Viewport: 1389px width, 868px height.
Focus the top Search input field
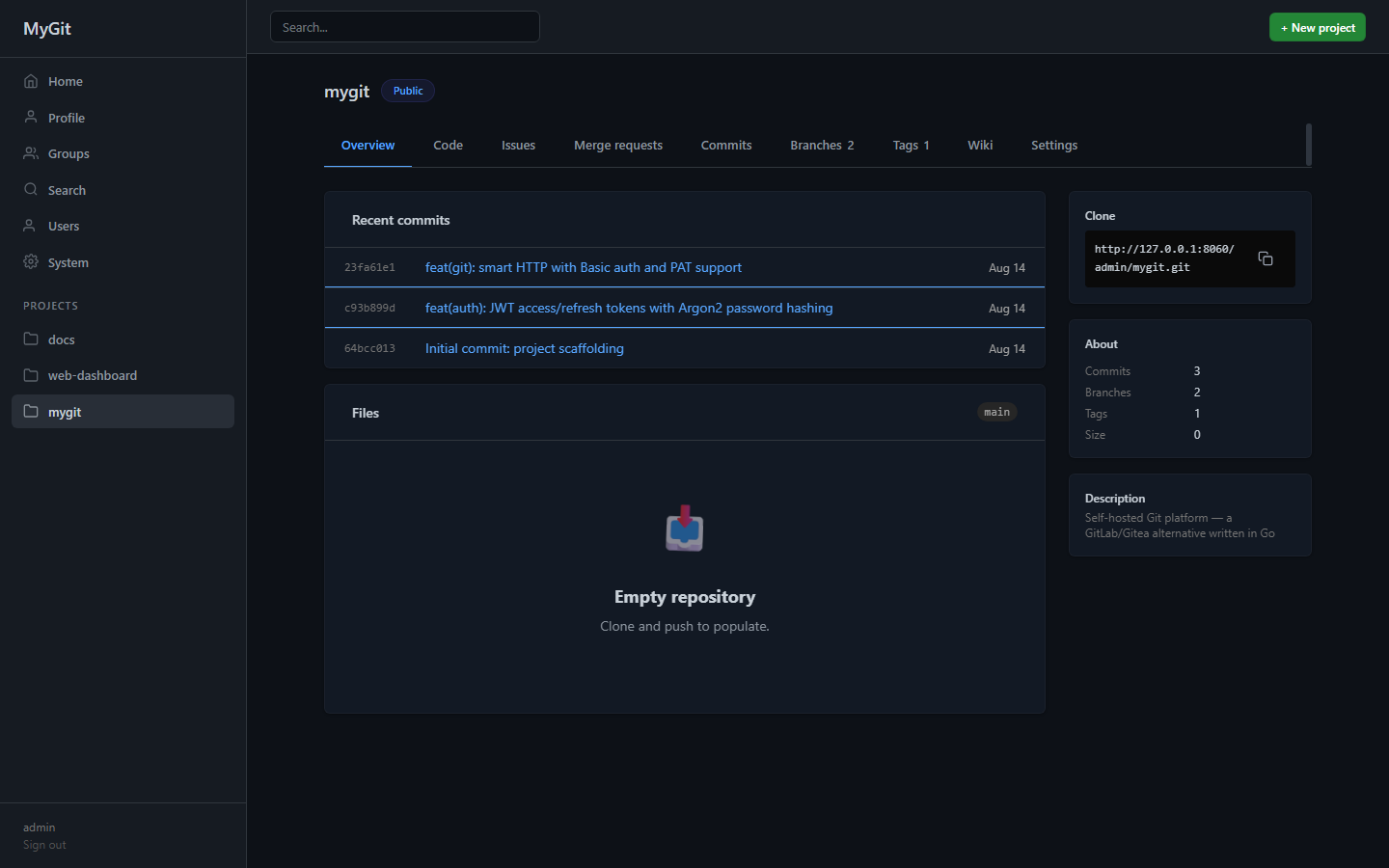(x=405, y=27)
